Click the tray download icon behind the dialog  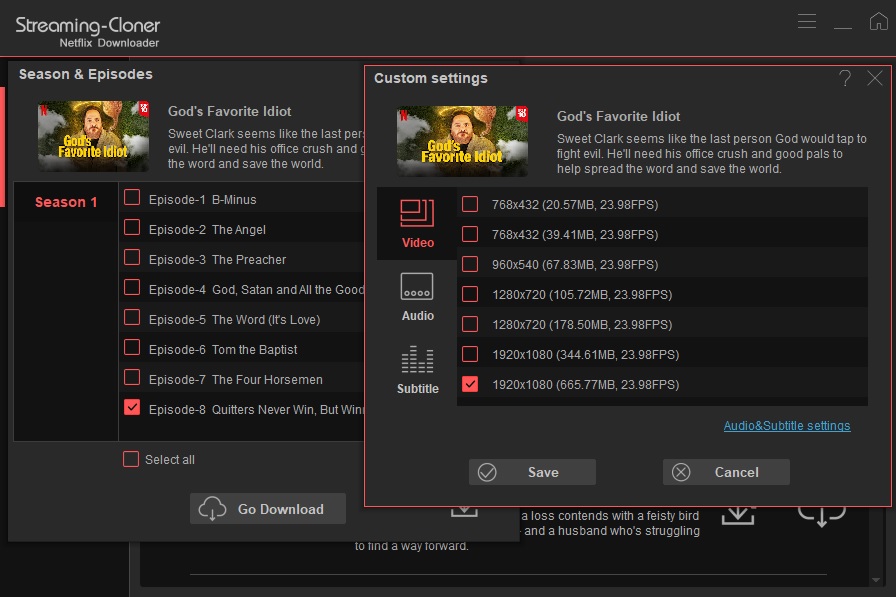pyautogui.click(x=738, y=515)
